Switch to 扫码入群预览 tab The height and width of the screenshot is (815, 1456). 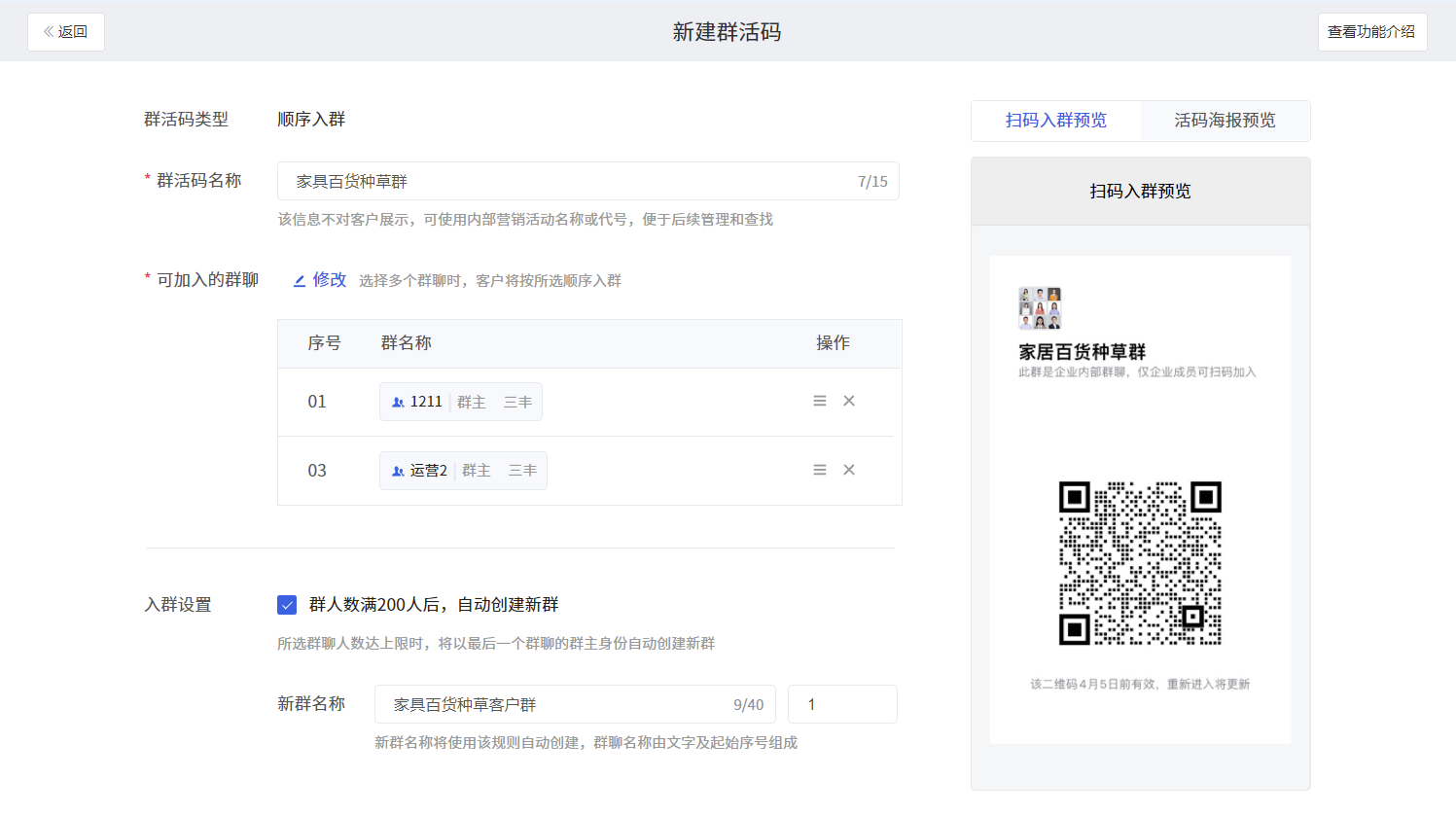1056,121
